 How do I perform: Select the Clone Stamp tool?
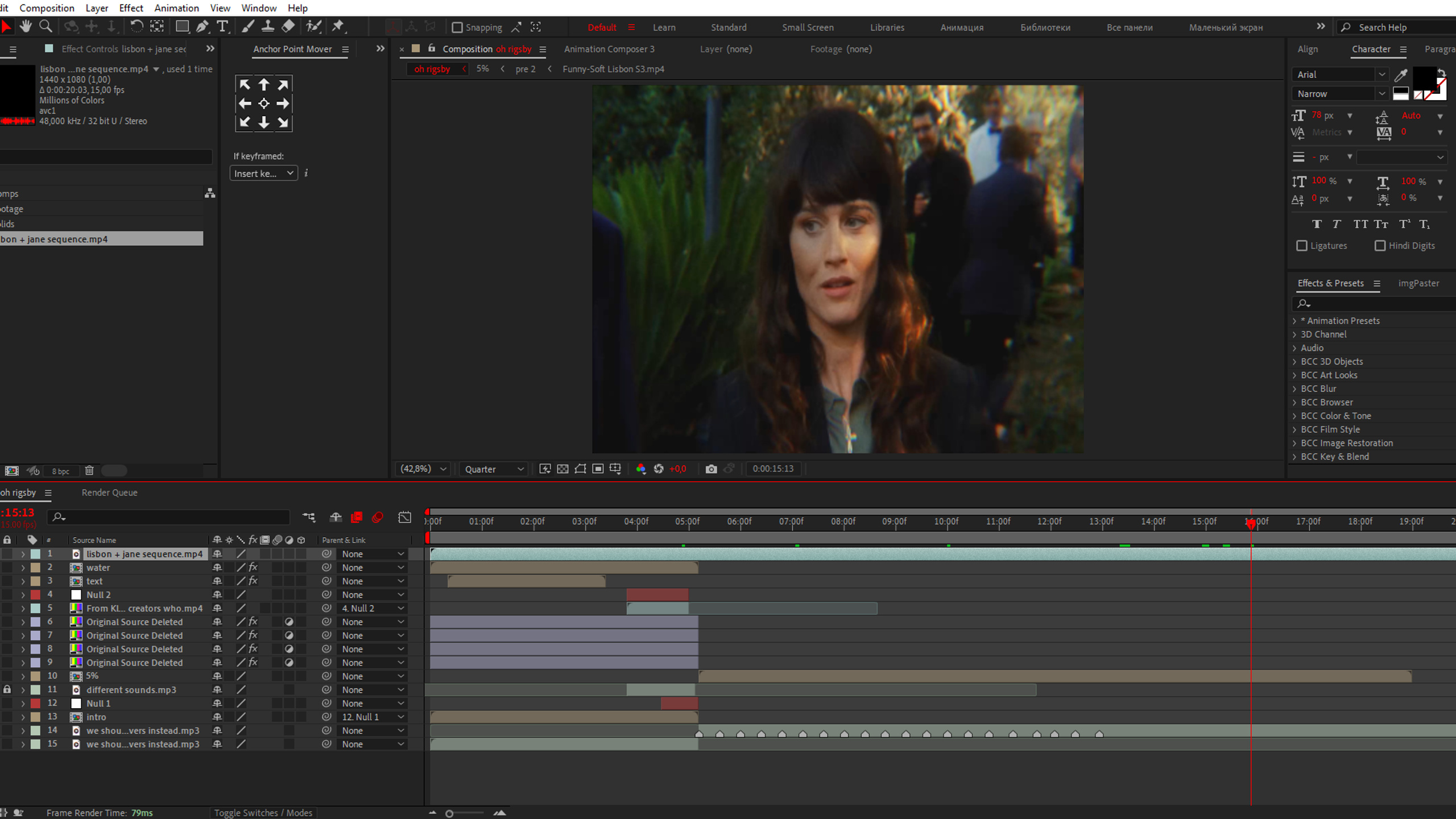point(268,26)
